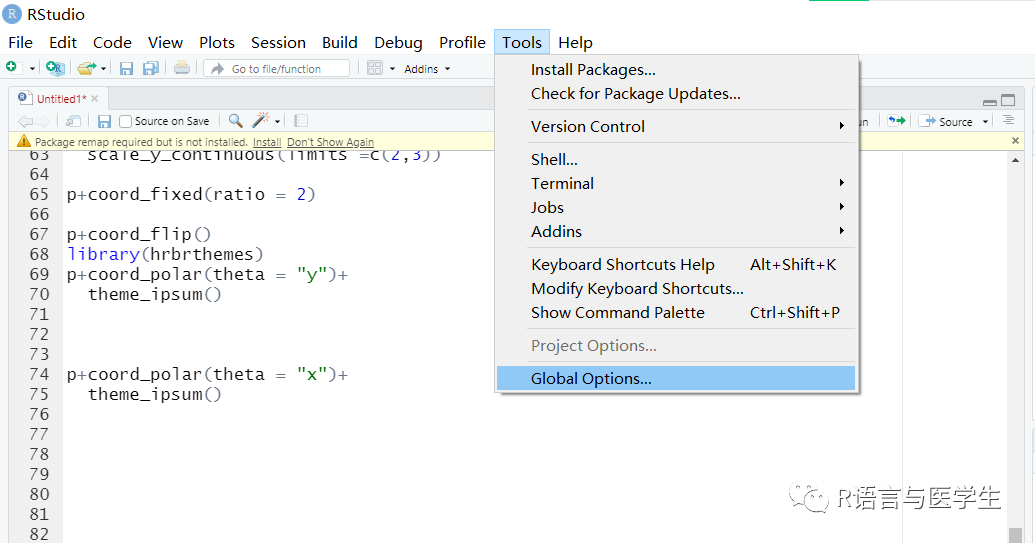This screenshot has width=1035, height=543.
Task: Click the Go to file/function field
Action: [277, 69]
